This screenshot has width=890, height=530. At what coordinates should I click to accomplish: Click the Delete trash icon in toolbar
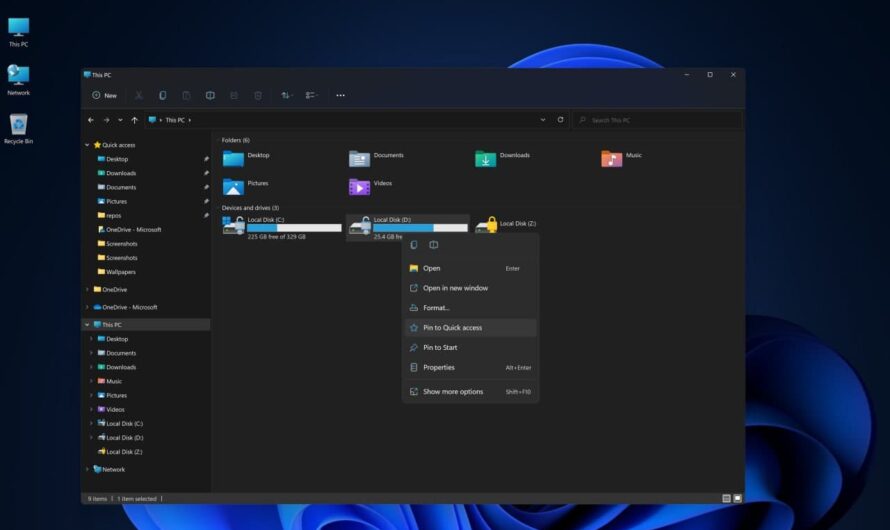(258, 95)
